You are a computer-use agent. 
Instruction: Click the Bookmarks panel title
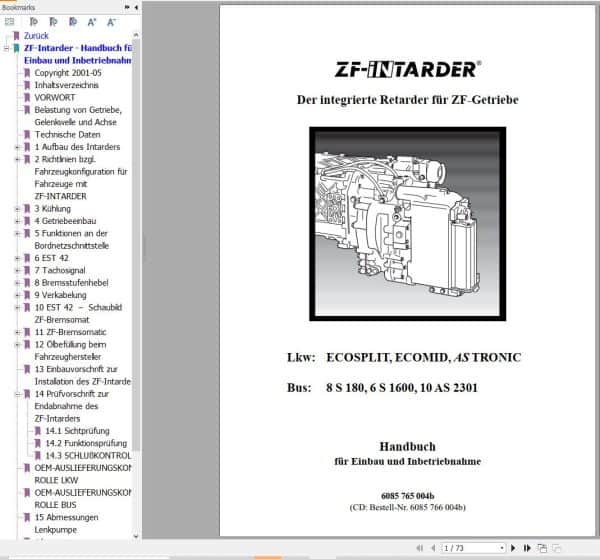pos(18,7)
